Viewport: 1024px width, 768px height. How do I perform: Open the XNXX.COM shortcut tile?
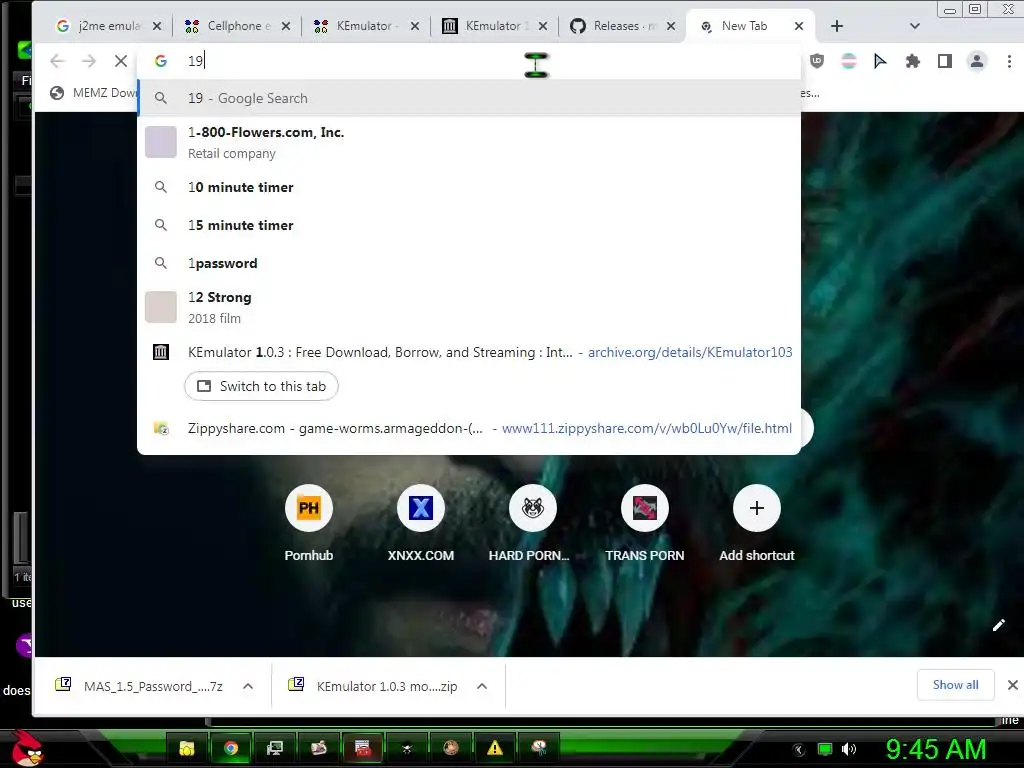(x=421, y=508)
